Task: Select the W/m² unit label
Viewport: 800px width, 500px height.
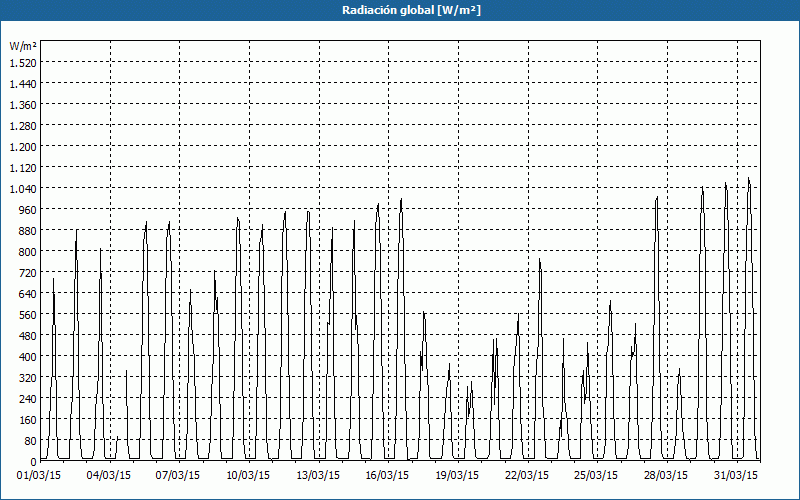Action: click(23, 46)
